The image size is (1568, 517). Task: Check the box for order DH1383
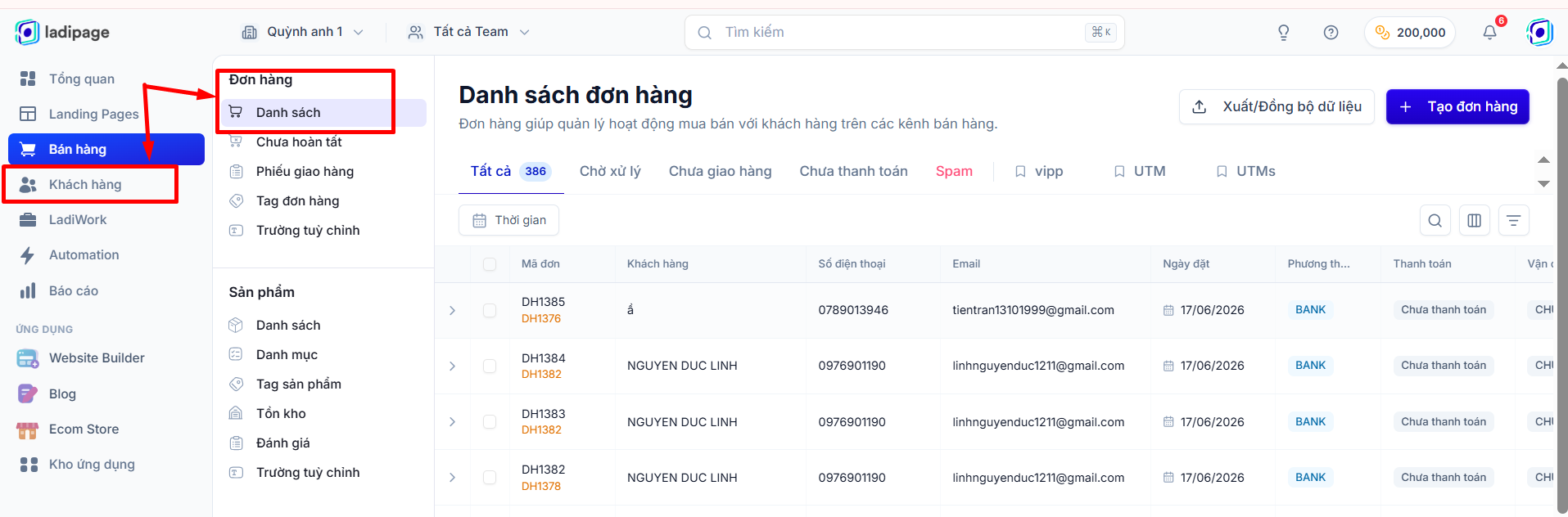490,421
